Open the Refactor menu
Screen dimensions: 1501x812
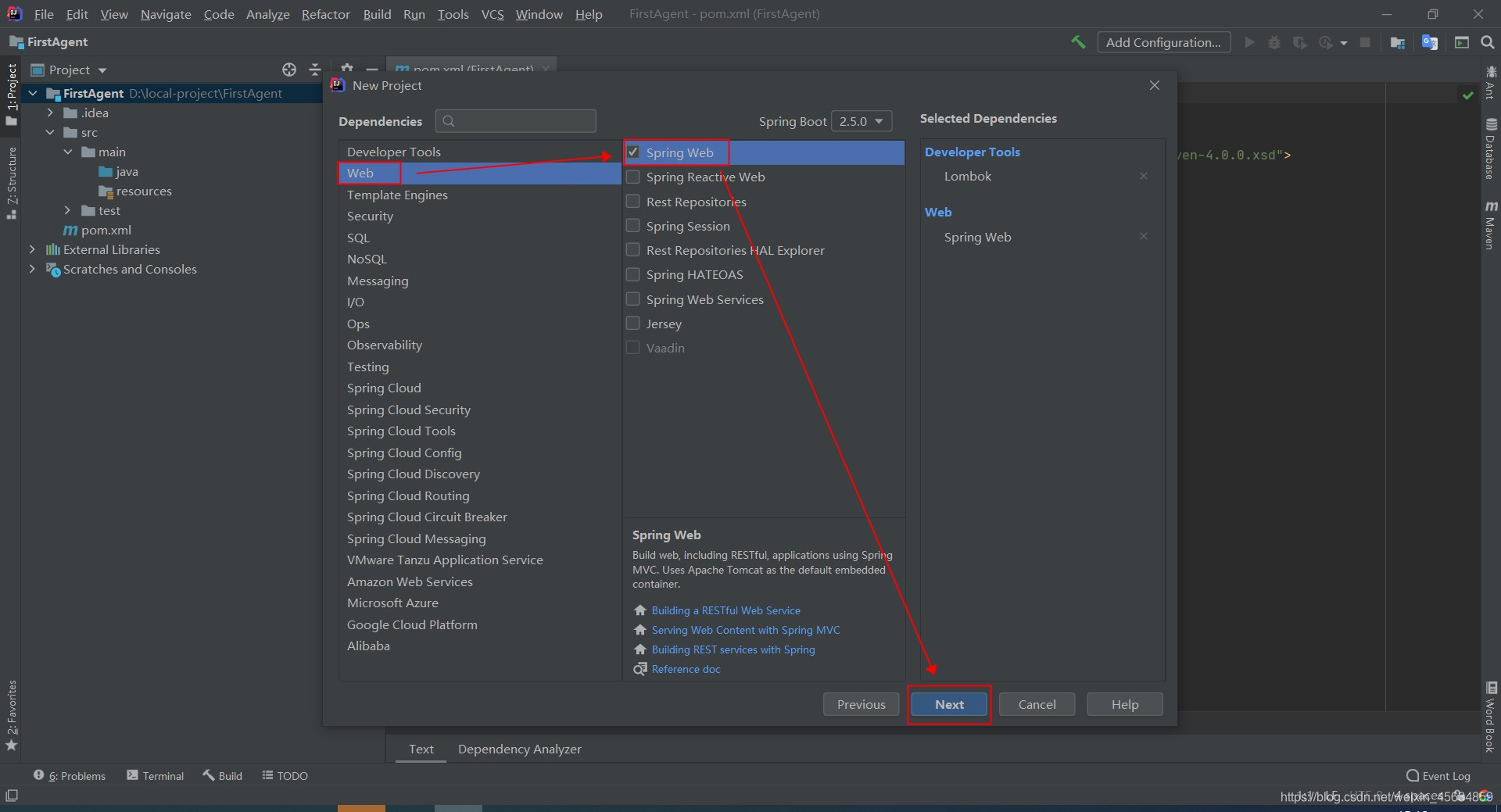(x=325, y=14)
